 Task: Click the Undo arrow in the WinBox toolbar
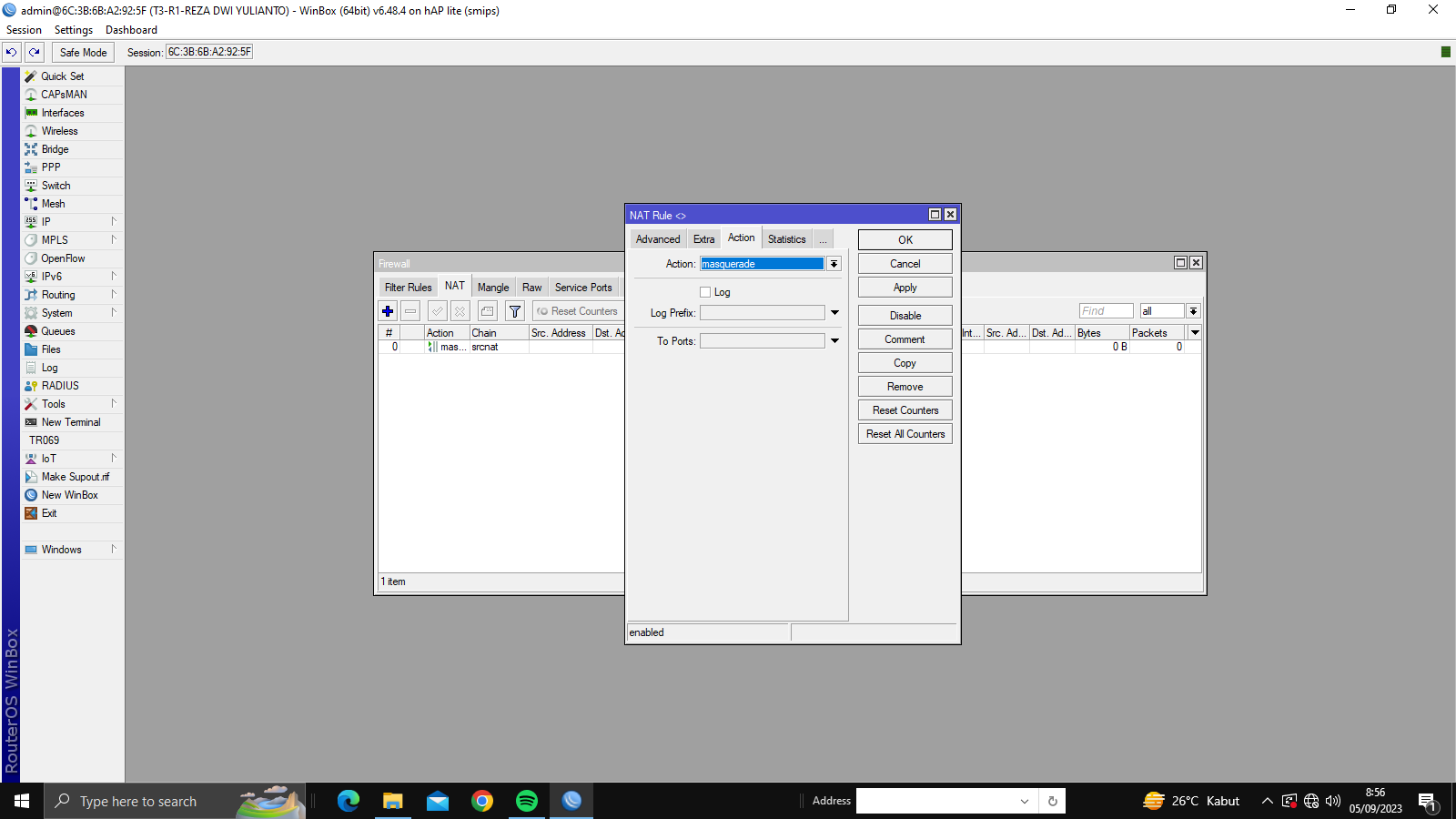click(x=12, y=53)
